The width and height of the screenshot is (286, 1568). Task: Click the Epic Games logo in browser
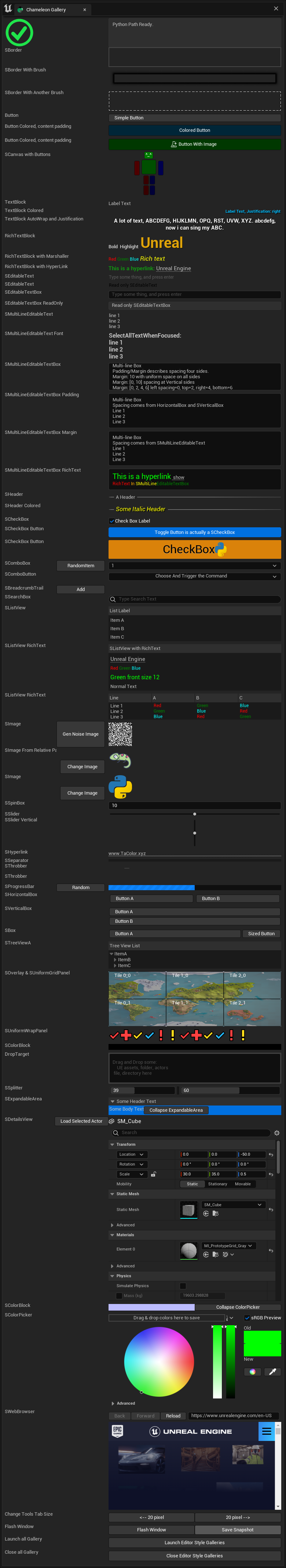(x=117, y=1431)
